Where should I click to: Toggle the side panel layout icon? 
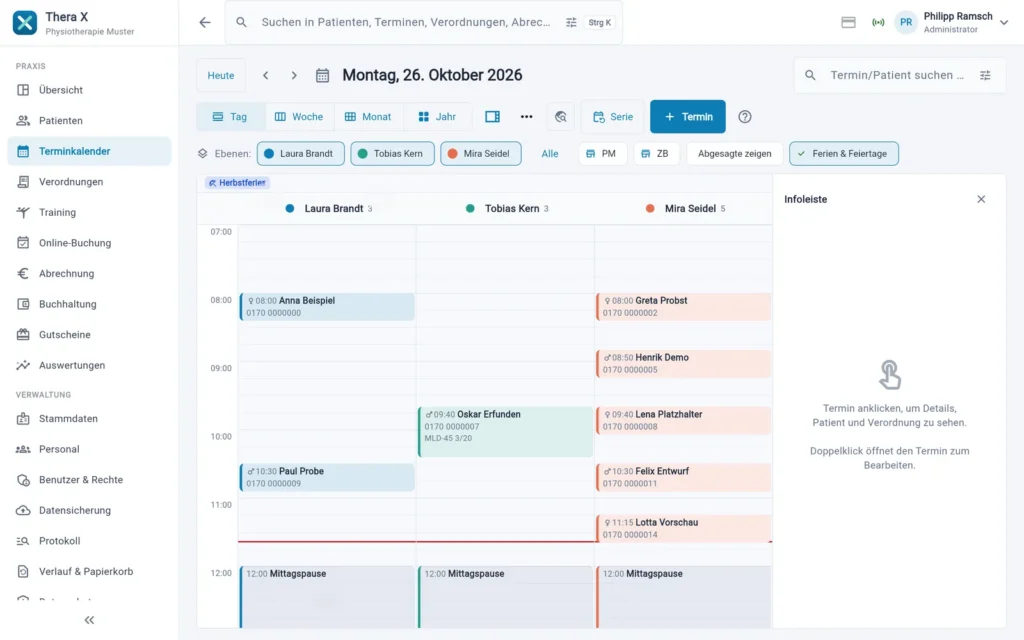click(492, 117)
